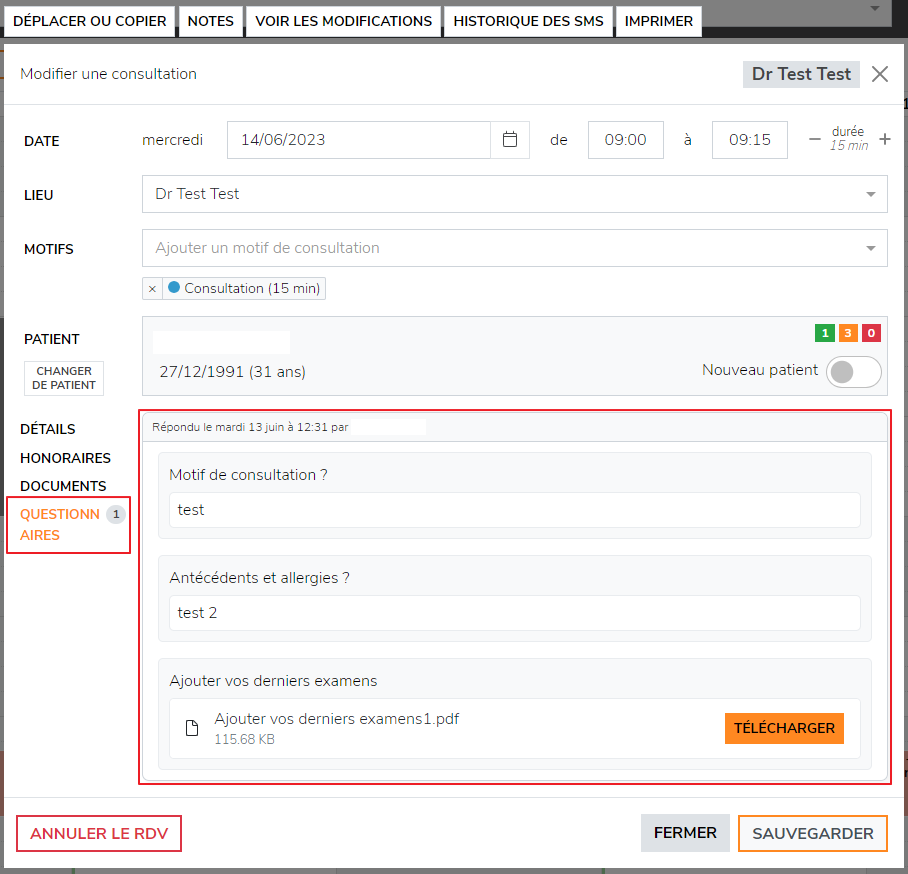Image resolution: width=908 pixels, height=874 pixels.
Task: Open the Honoraires tab
Action: coord(65,458)
